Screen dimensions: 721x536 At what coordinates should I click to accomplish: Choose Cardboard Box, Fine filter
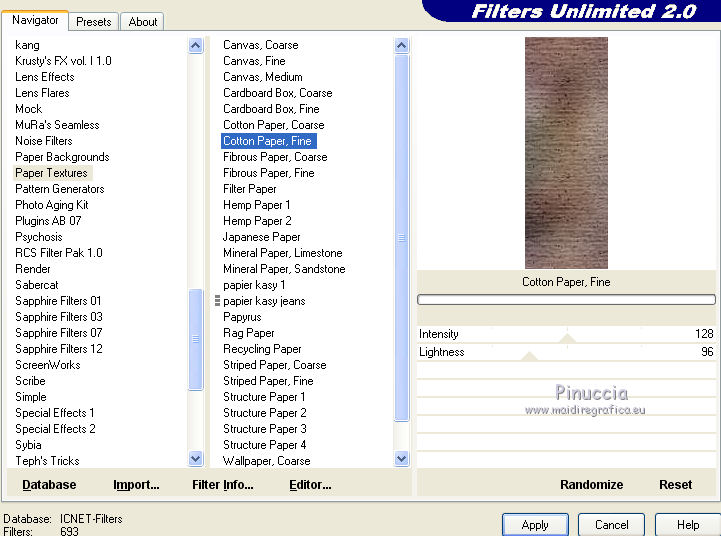[x=271, y=109]
